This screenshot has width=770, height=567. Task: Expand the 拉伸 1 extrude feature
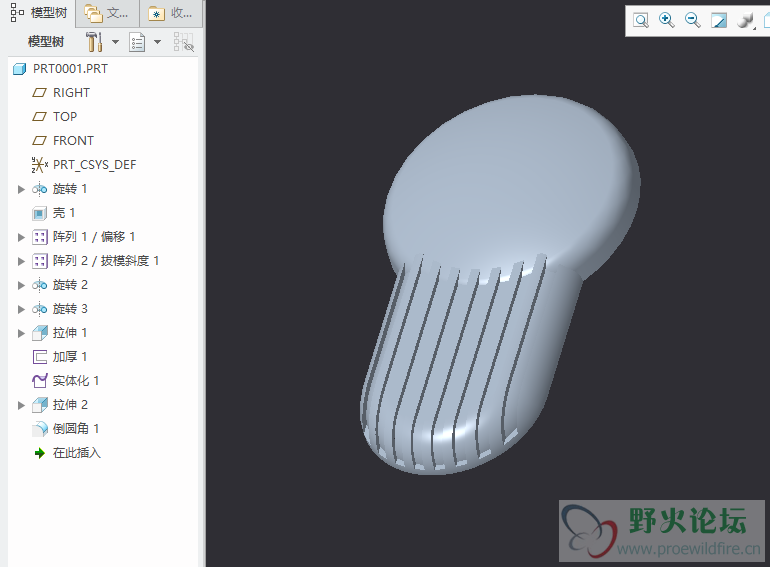click(21, 333)
